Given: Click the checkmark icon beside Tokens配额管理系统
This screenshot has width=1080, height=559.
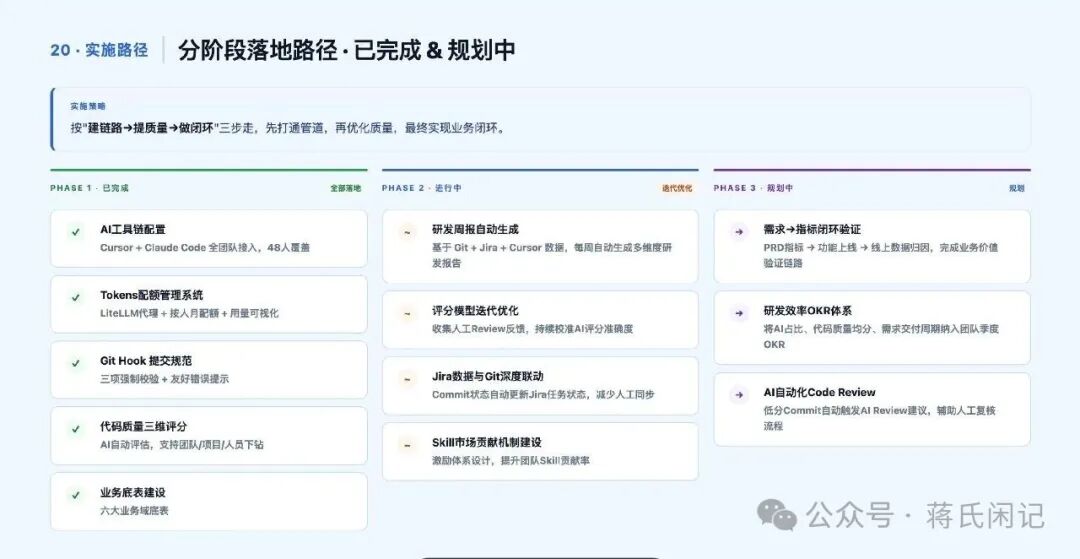Looking at the screenshot, I should (76, 297).
